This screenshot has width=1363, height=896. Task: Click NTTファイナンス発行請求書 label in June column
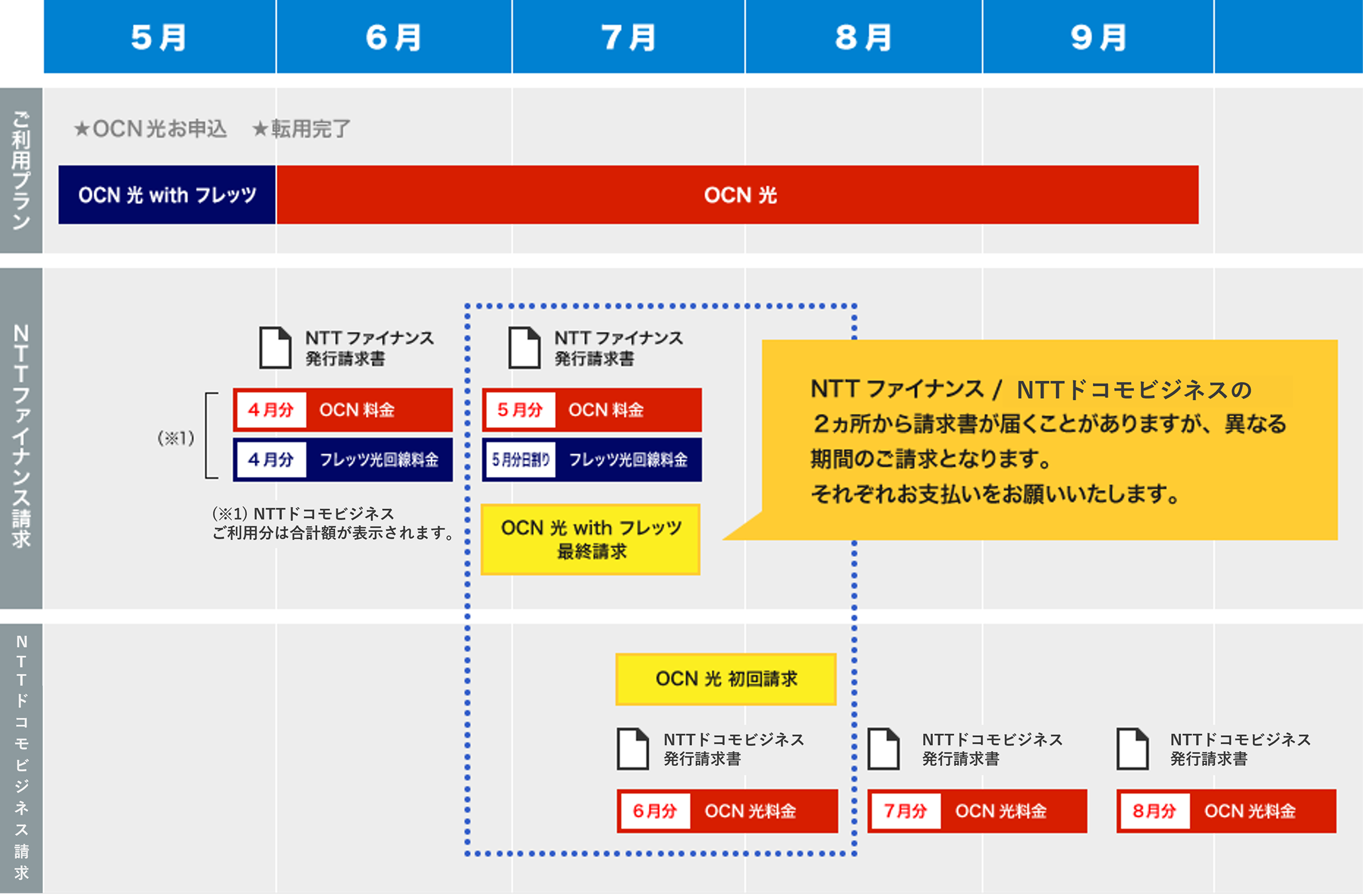pyautogui.click(x=369, y=348)
